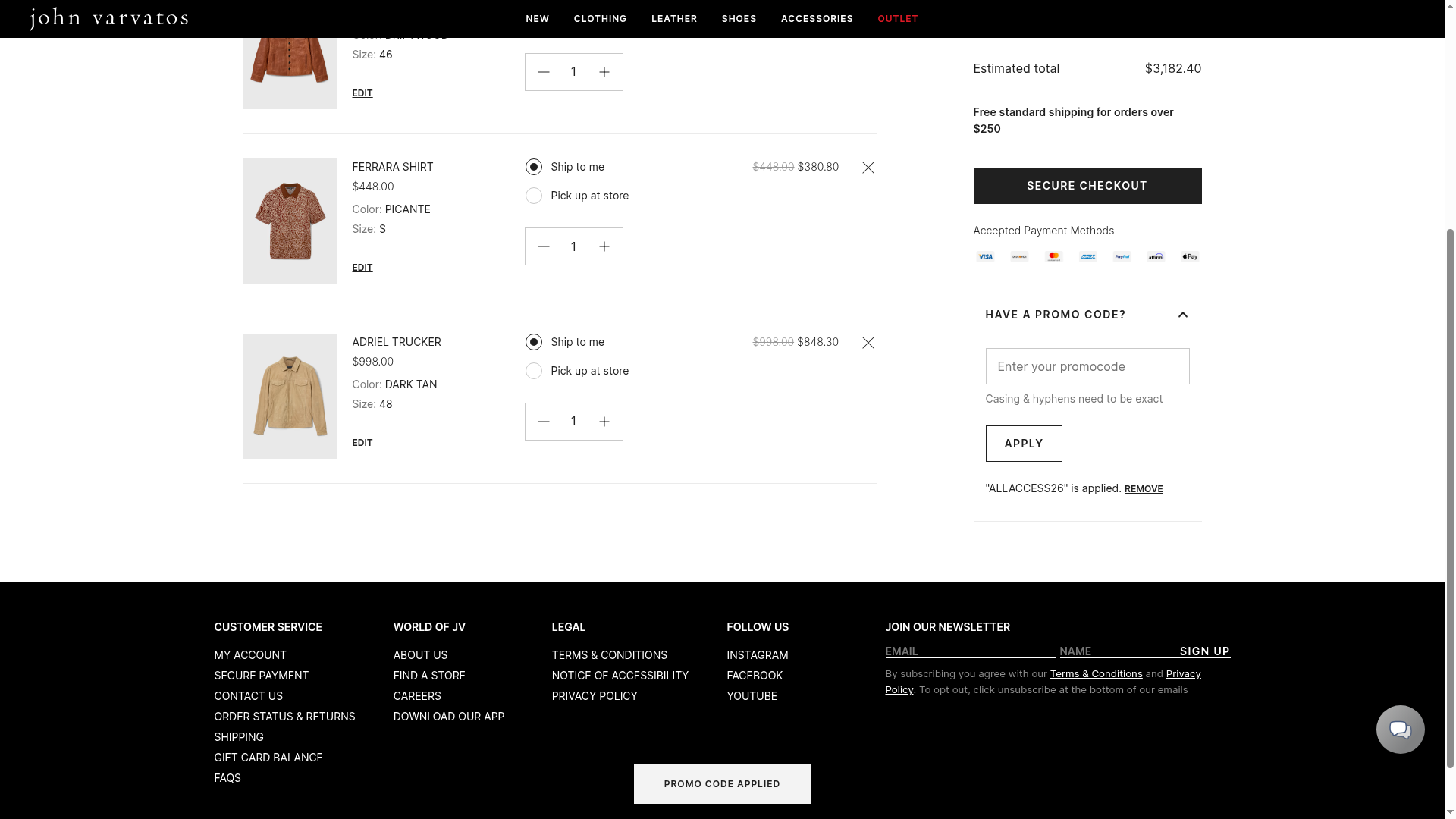Increase Ferrara Shirt quantity with plus icon

pyautogui.click(x=604, y=246)
